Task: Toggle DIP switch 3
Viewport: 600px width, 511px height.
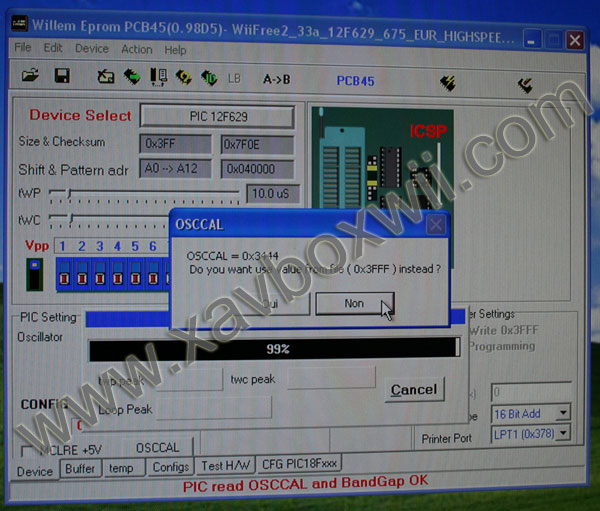Action: tap(100, 273)
